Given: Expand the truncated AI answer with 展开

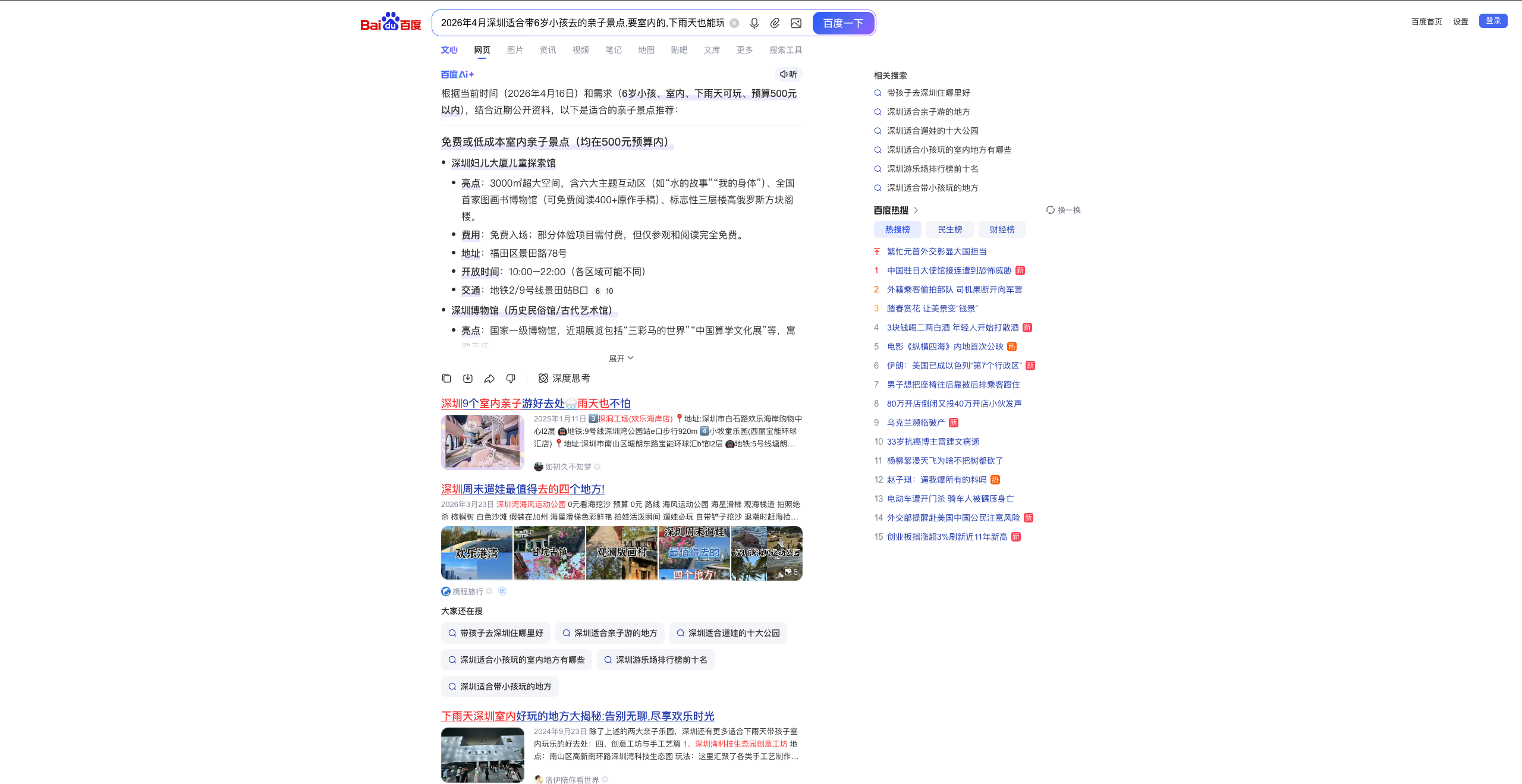Looking at the screenshot, I should click(x=621, y=357).
